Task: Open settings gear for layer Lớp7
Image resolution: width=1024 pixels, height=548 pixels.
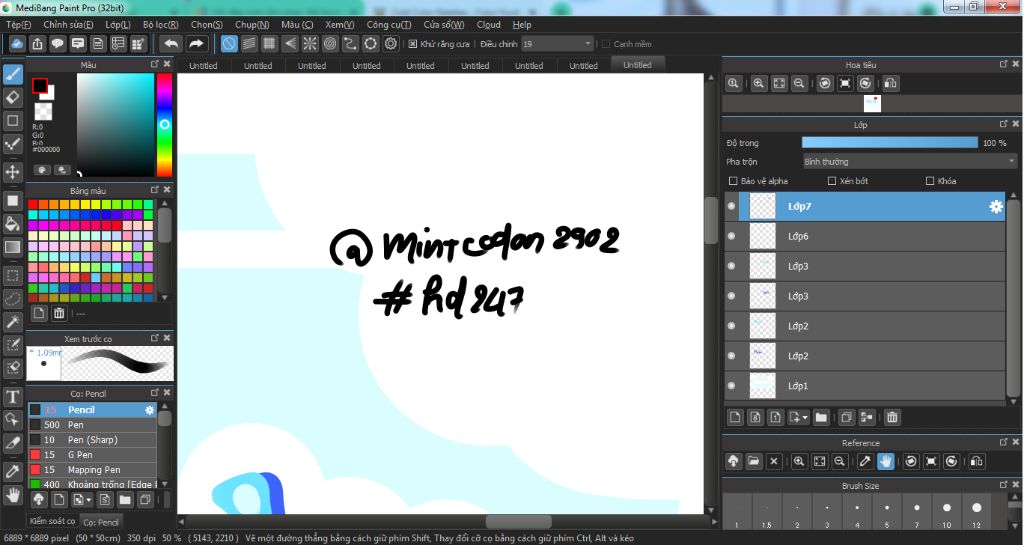Action: tap(995, 206)
